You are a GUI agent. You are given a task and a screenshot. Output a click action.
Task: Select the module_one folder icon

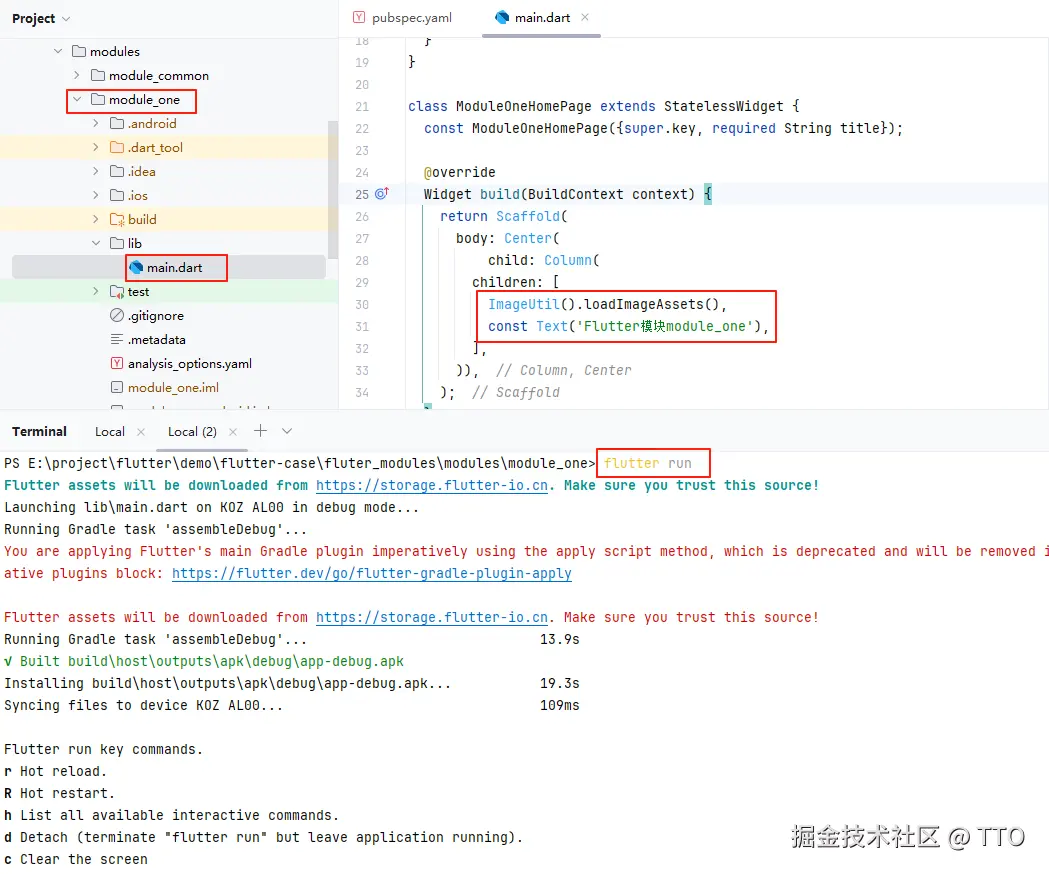pos(98,99)
